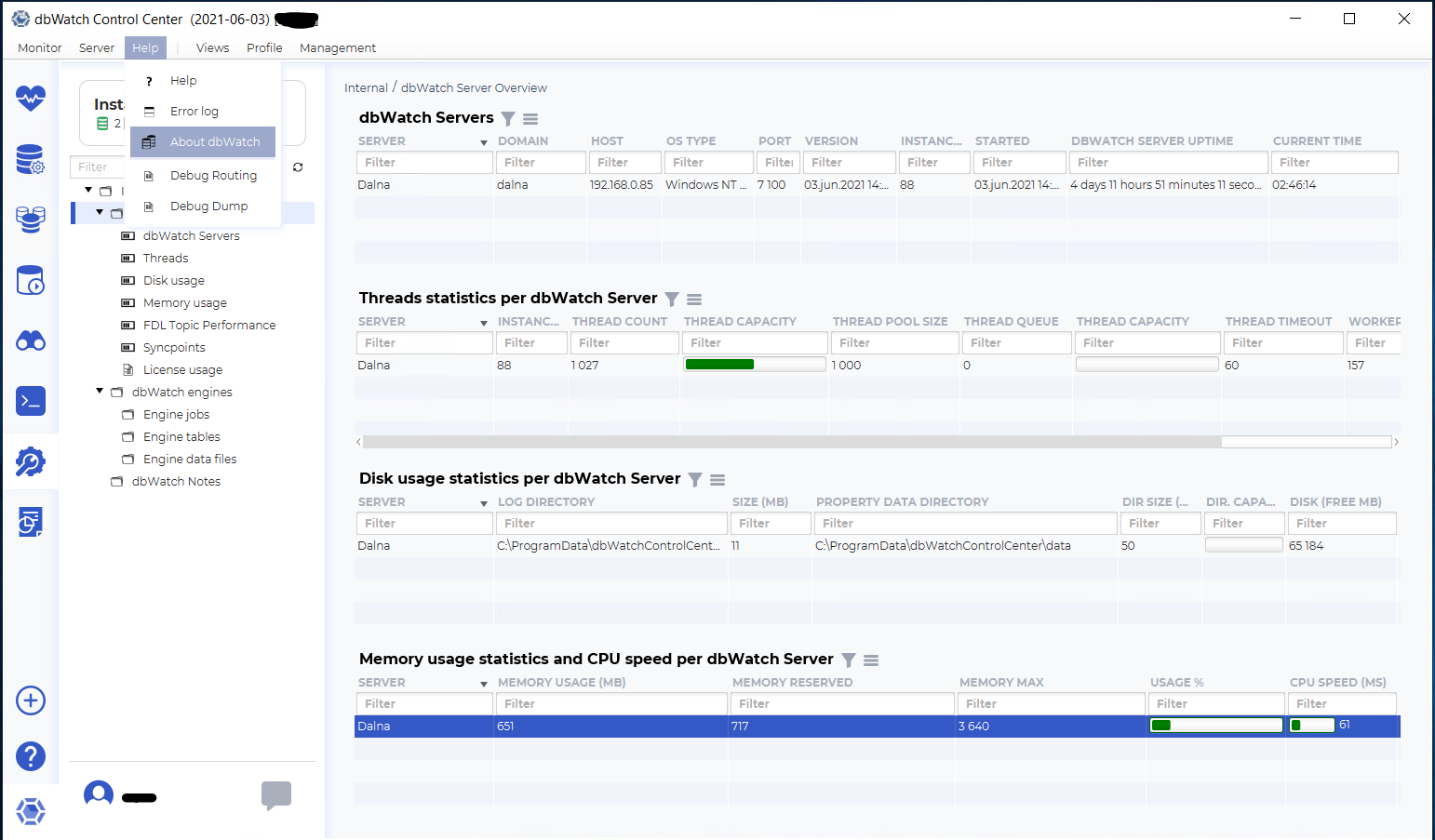Select License usage tree item
The image size is (1435, 840).
point(182,370)
